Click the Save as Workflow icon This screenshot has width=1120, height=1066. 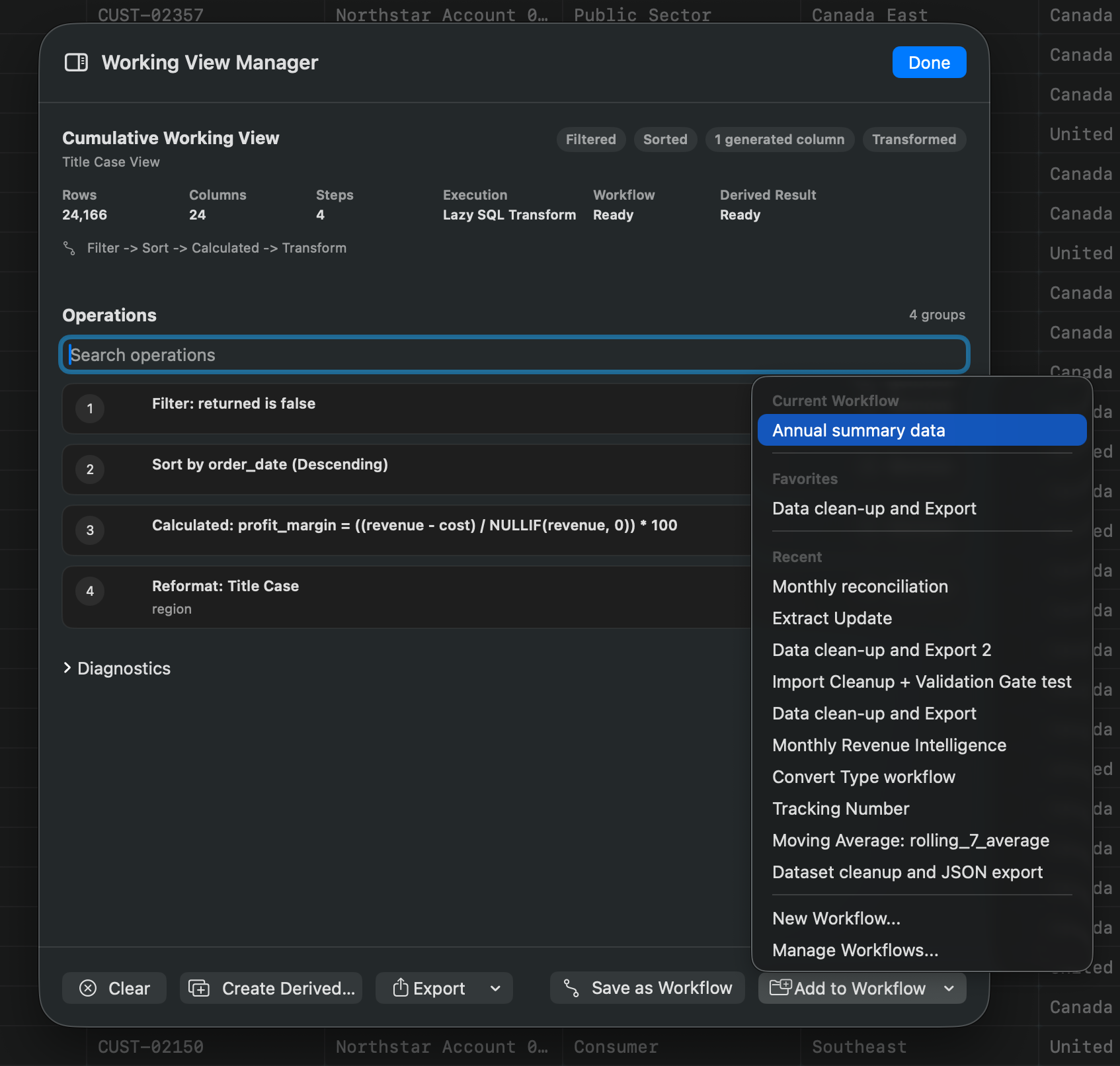tap(571, 988)
